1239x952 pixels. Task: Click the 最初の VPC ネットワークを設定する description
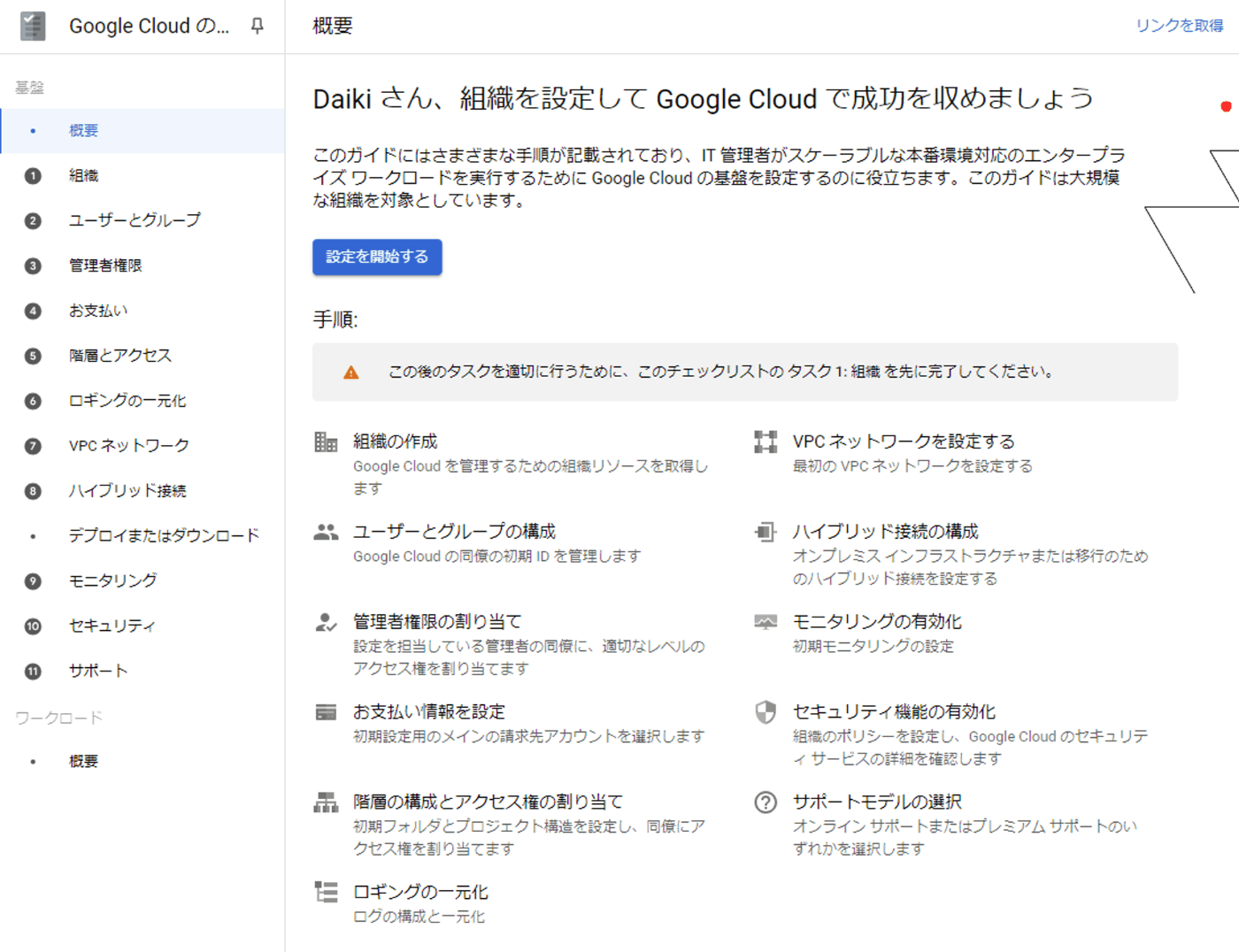(912, 466)
